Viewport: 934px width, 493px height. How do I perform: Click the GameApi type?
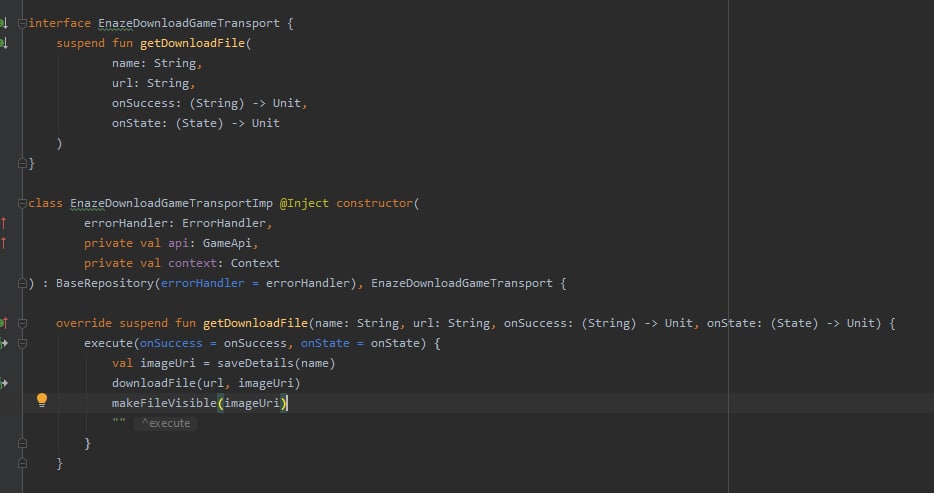click(x=227, y=243)
